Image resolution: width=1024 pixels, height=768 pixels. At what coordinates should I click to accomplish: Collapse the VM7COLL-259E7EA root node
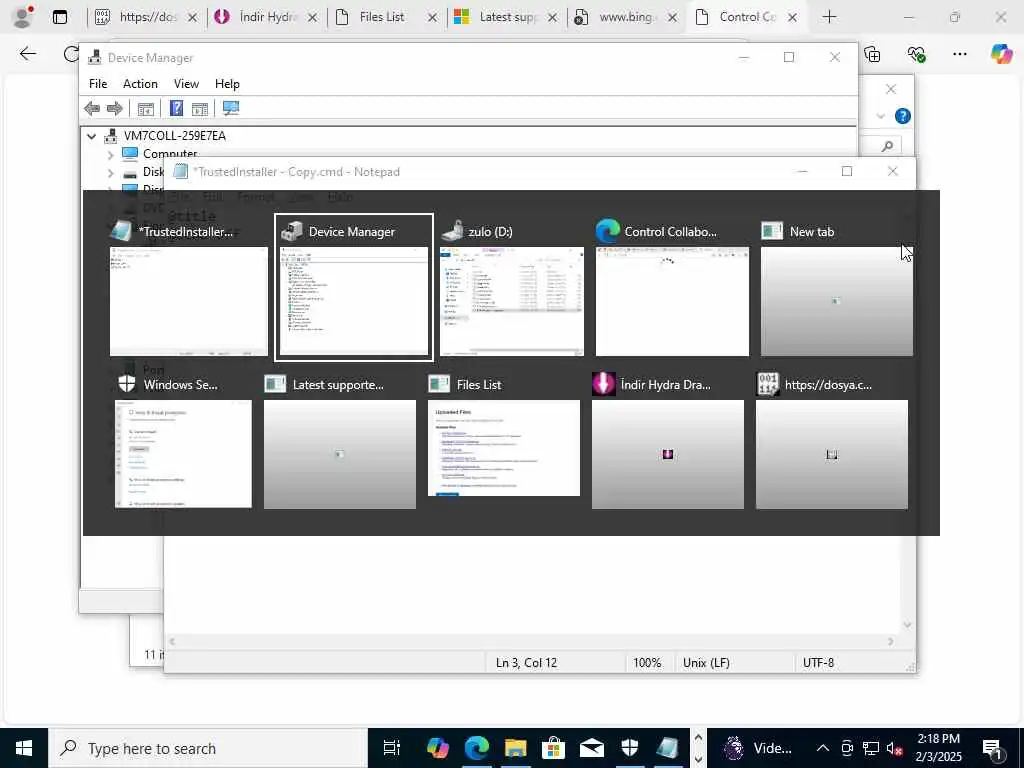click(x=91, y=136)
